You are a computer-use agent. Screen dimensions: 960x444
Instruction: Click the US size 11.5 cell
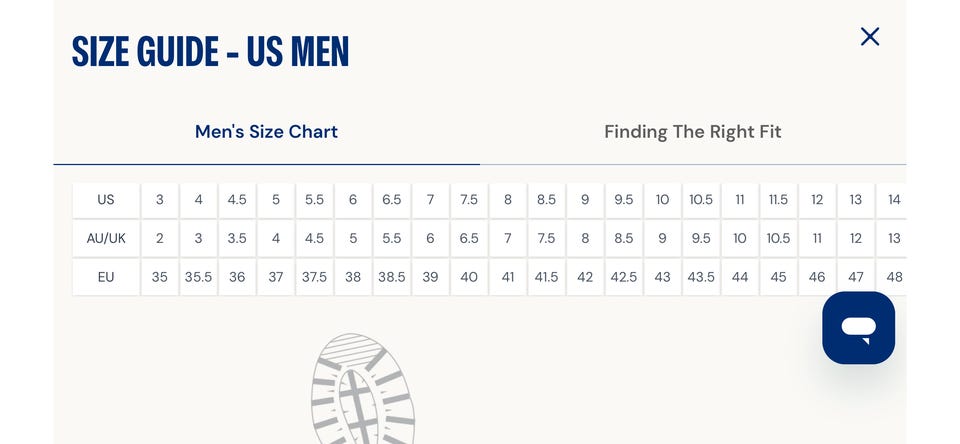(778, 200)
